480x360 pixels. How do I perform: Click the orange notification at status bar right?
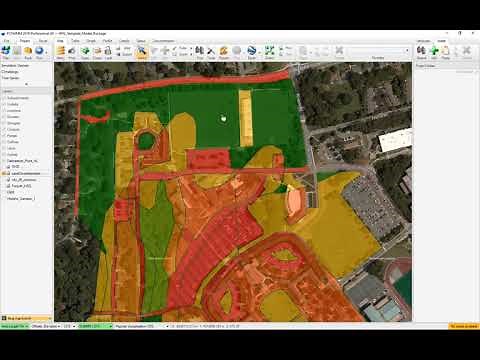tap(464, 326)
